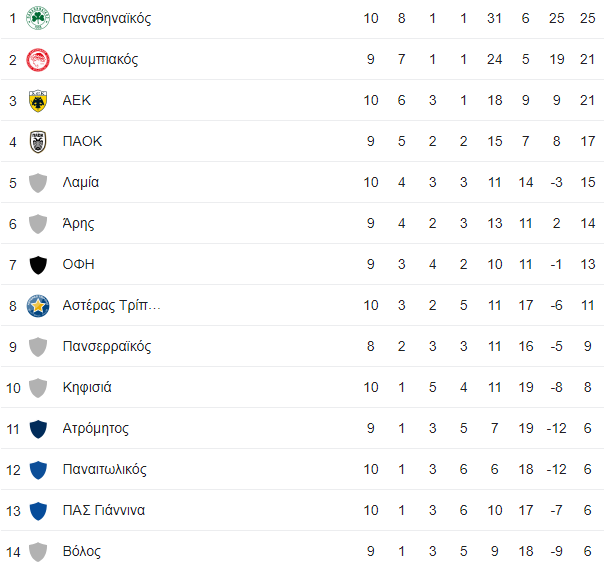Click the Άρης team name
The width and height of the screenshot is (604, 566).
[78, 223]
